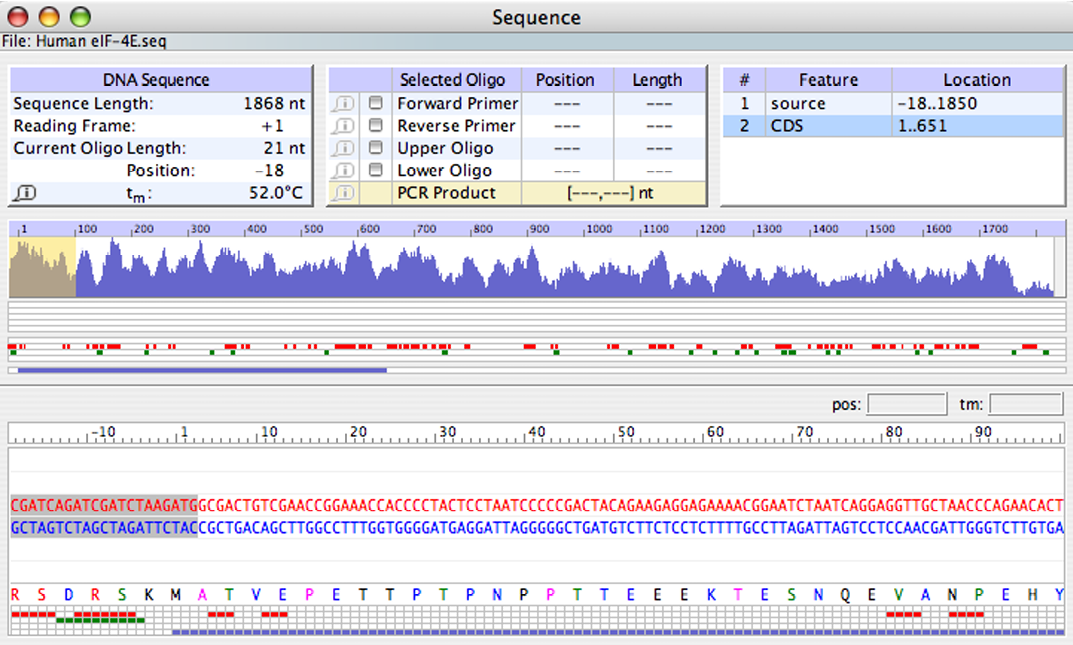Click position 50 on the sequence ruler

tap(625, 432)
